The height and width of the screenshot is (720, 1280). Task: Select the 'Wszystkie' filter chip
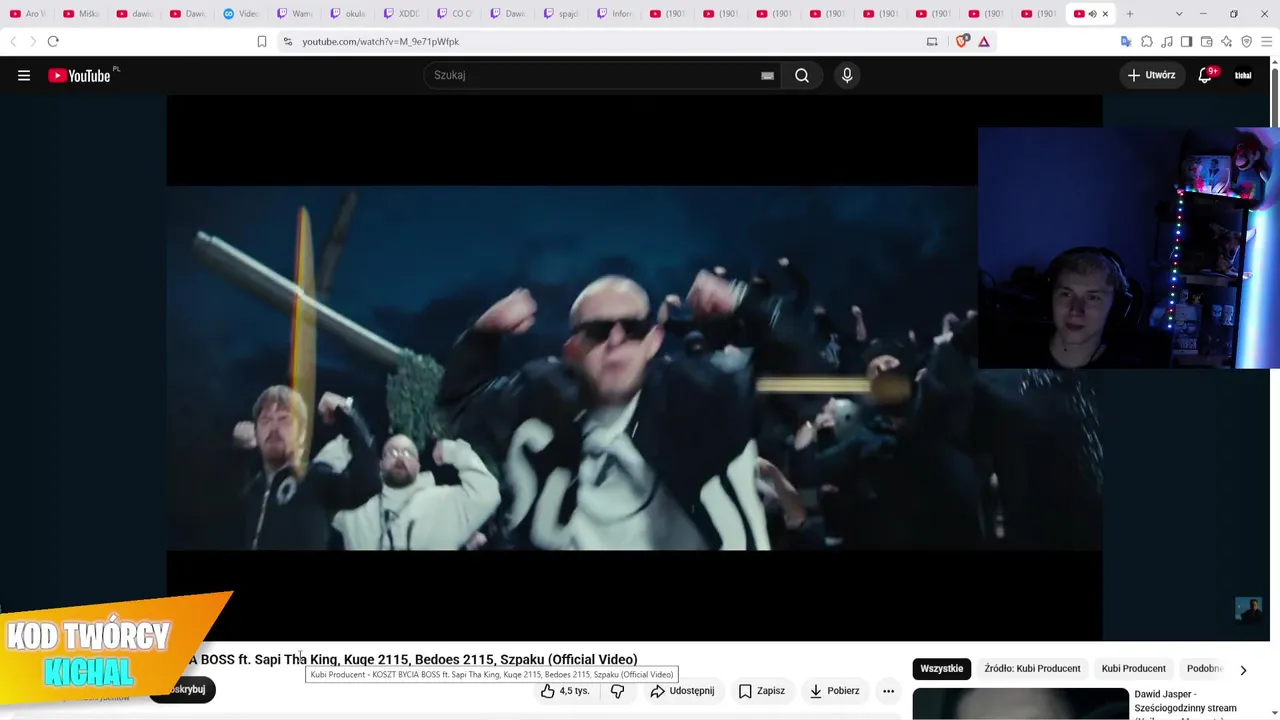pos(942,669)
